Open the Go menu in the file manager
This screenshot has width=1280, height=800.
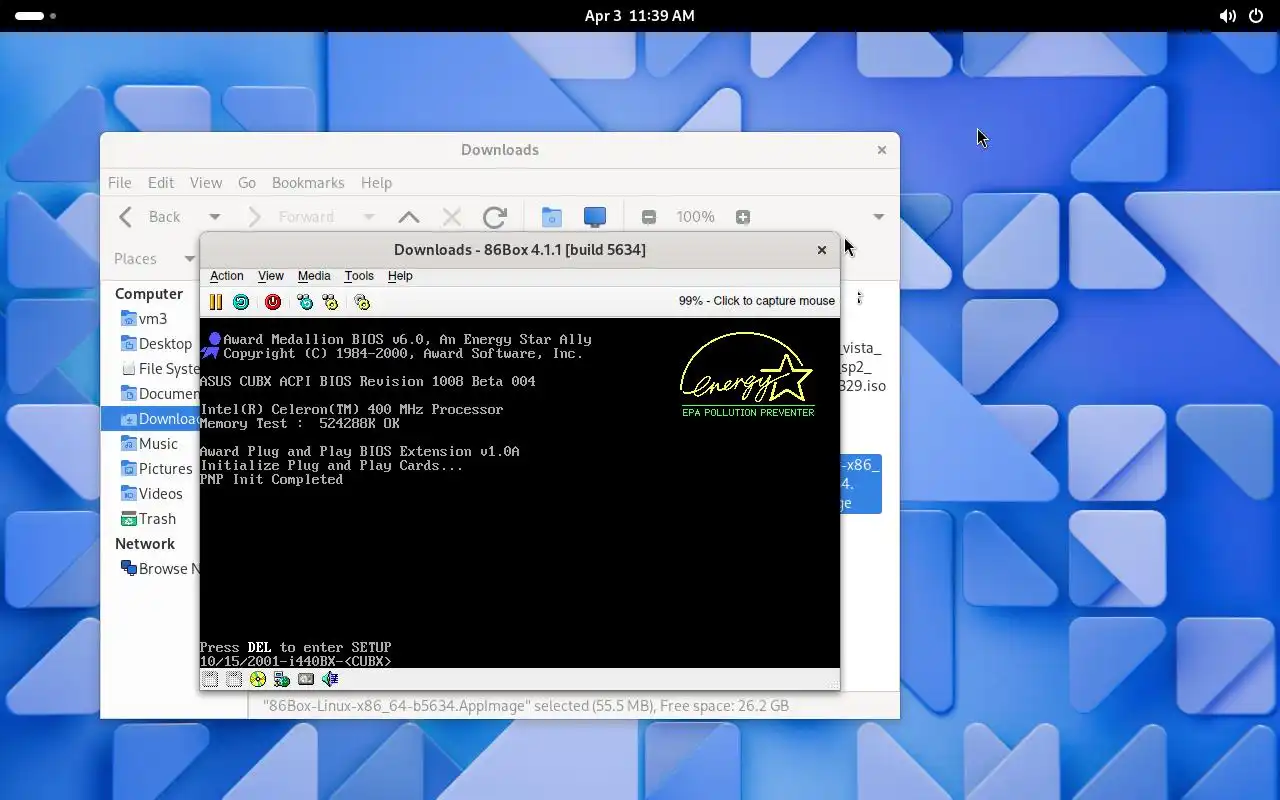[x=247, y=183]
